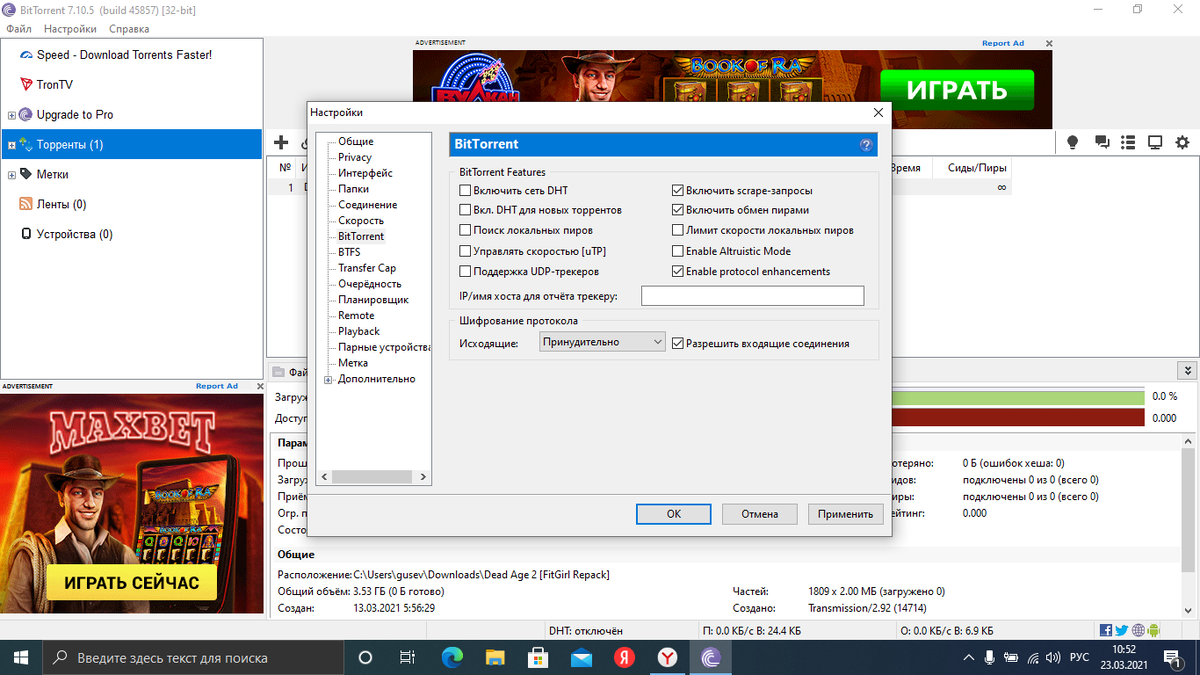
Task: Click the ИГРАТЬ button in top ad
Action: click(x=956, y=90)
